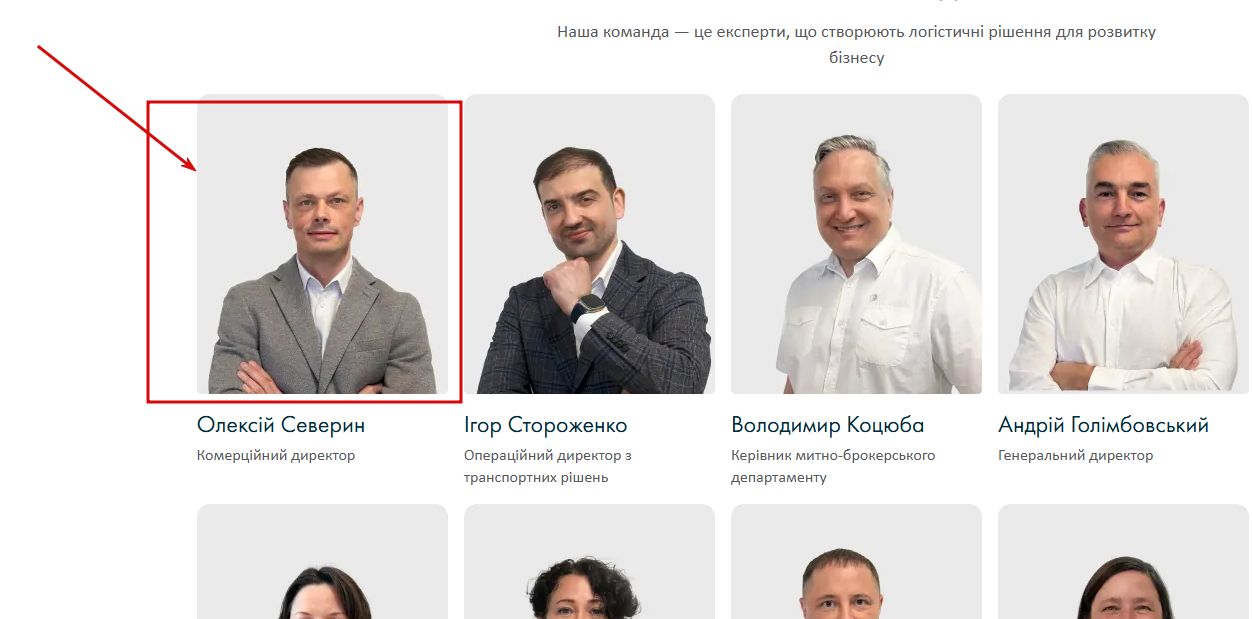Click the name Олексій Северин

pos(281,425)
